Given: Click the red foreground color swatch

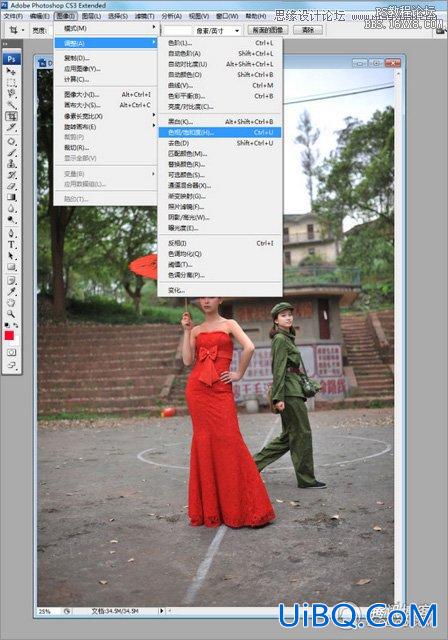Looking at the screenshot, I should (9, 336).
